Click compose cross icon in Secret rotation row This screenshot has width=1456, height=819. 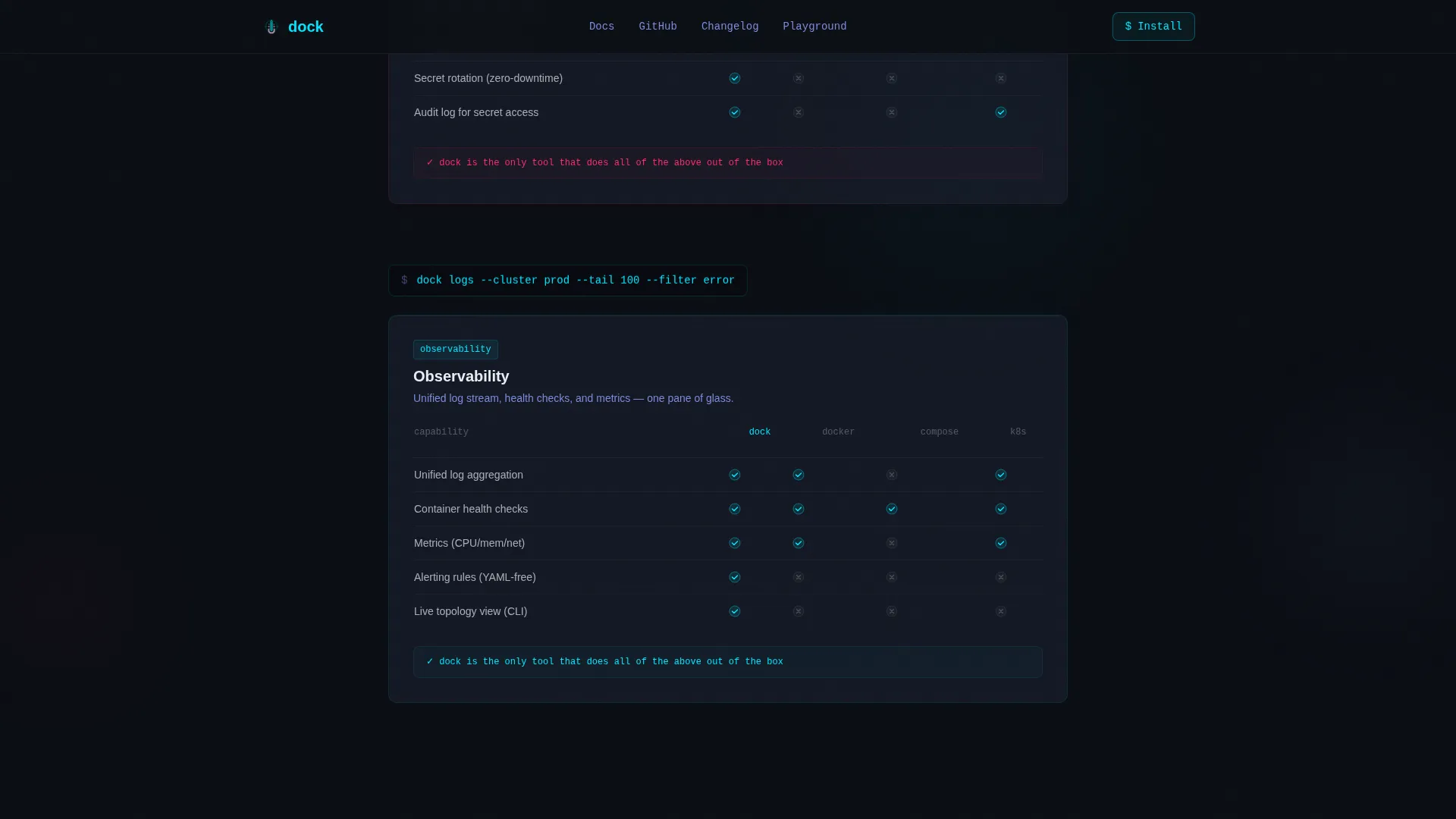(x=892, y=78)
